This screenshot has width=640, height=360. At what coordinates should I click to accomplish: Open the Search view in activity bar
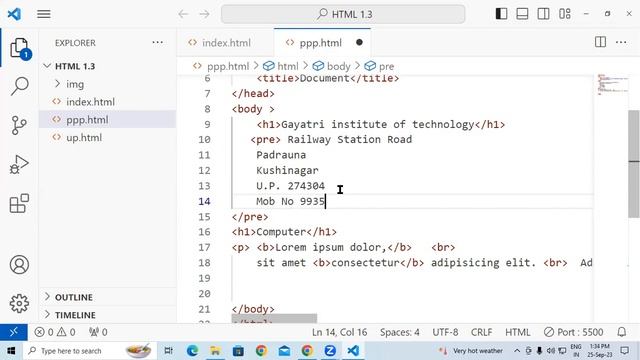tap(20, 86)
